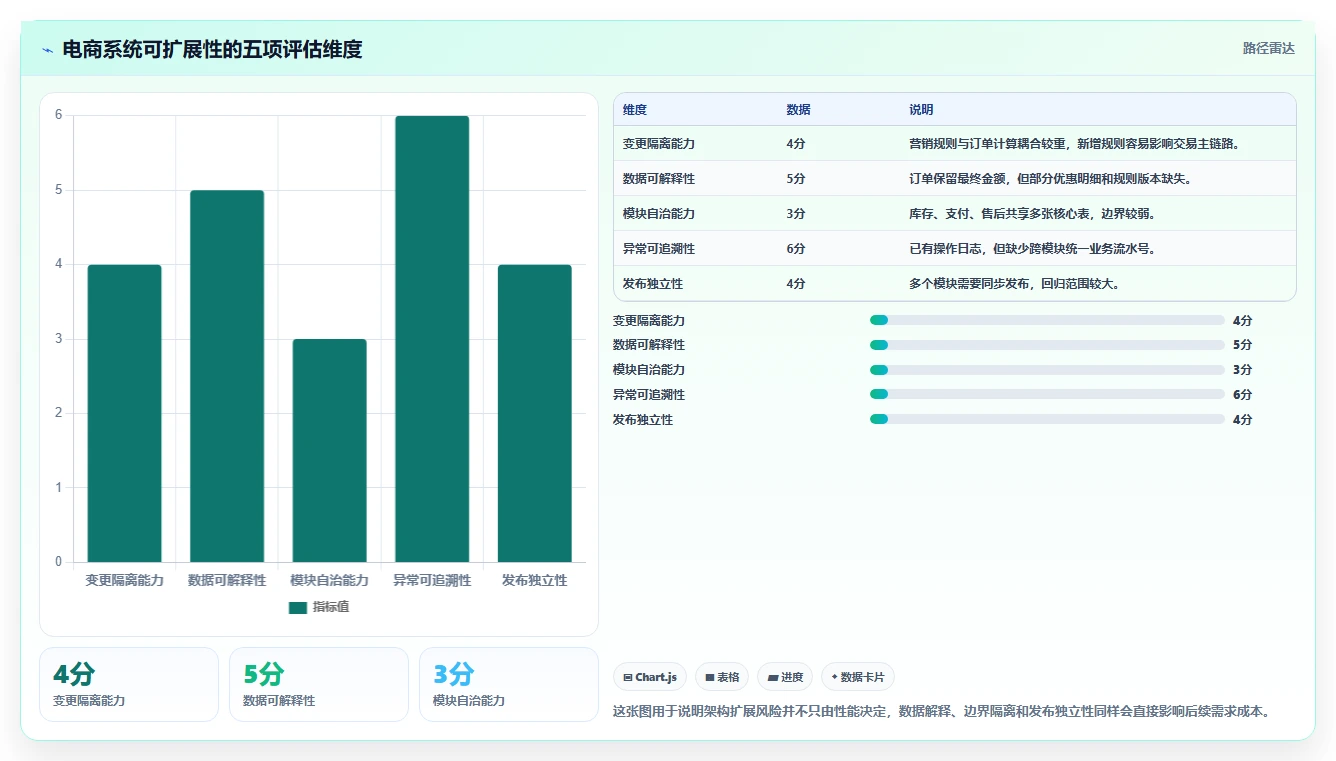Click the footnote text about 架构扩展风险

point(941,712)
